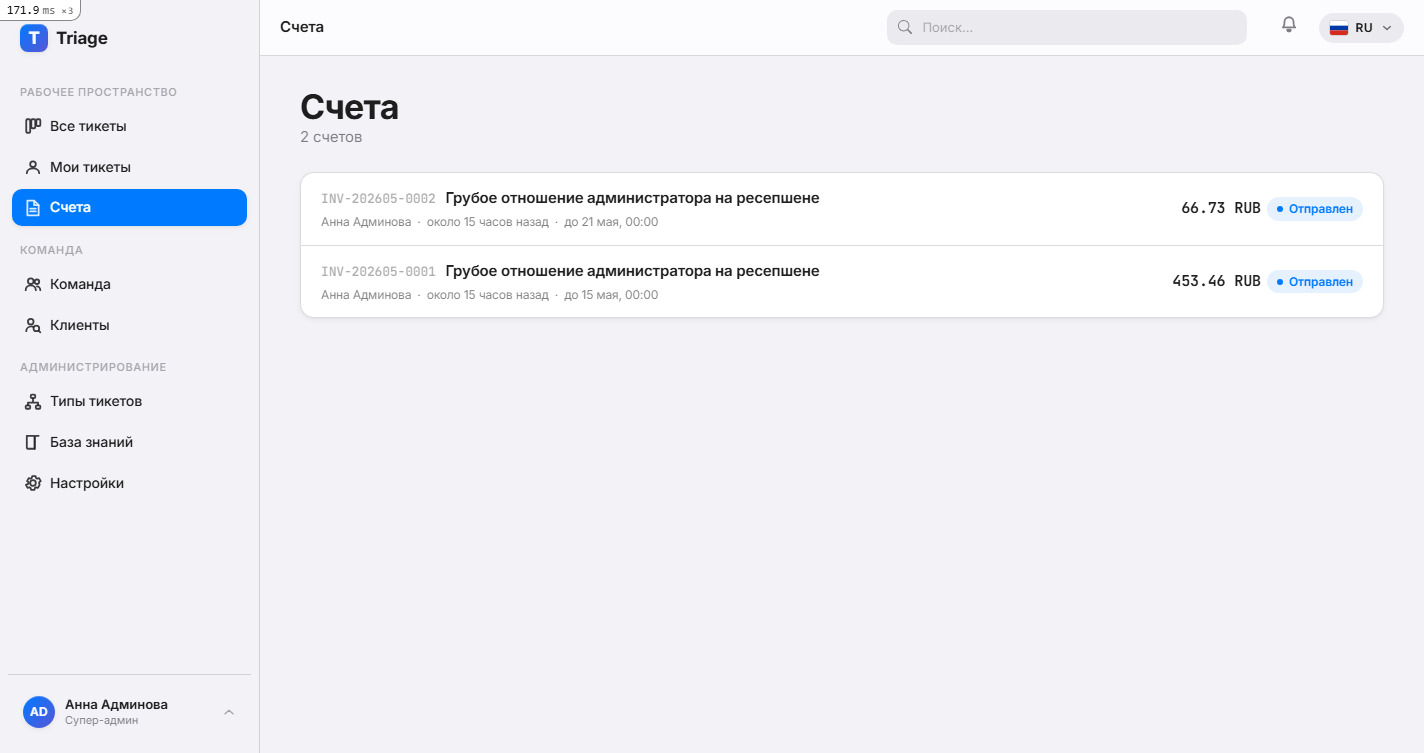The image size is (1424, 753).
Task: Click the magnifier icon in search
Action: point(905,28)
